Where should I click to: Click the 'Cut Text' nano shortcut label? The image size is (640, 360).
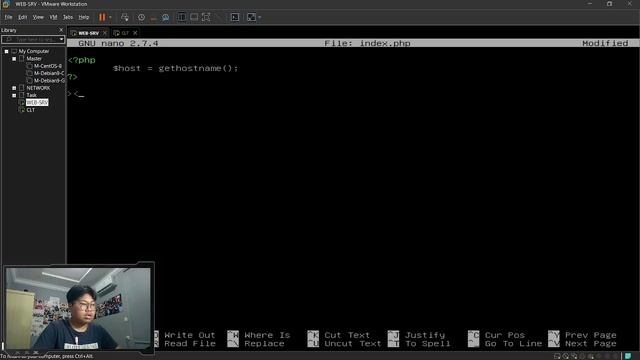(347, 335)
